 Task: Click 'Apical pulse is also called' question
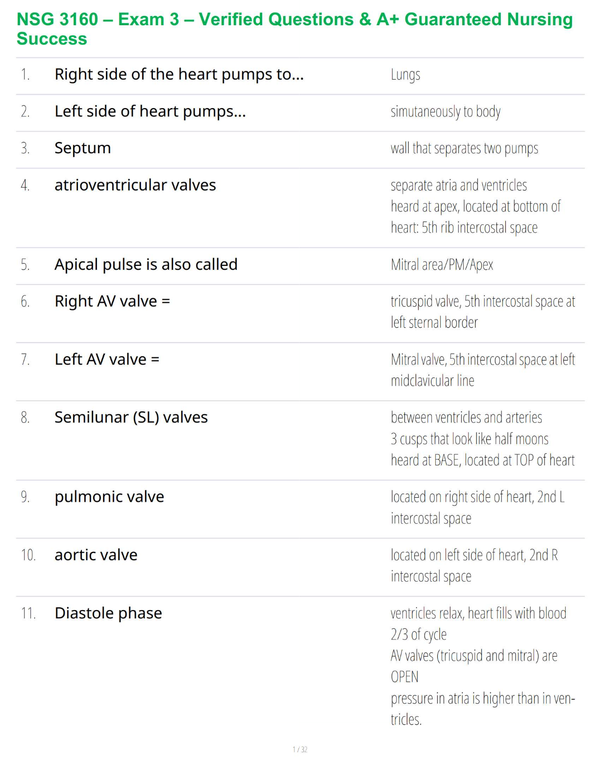click(x=146, y=264)
